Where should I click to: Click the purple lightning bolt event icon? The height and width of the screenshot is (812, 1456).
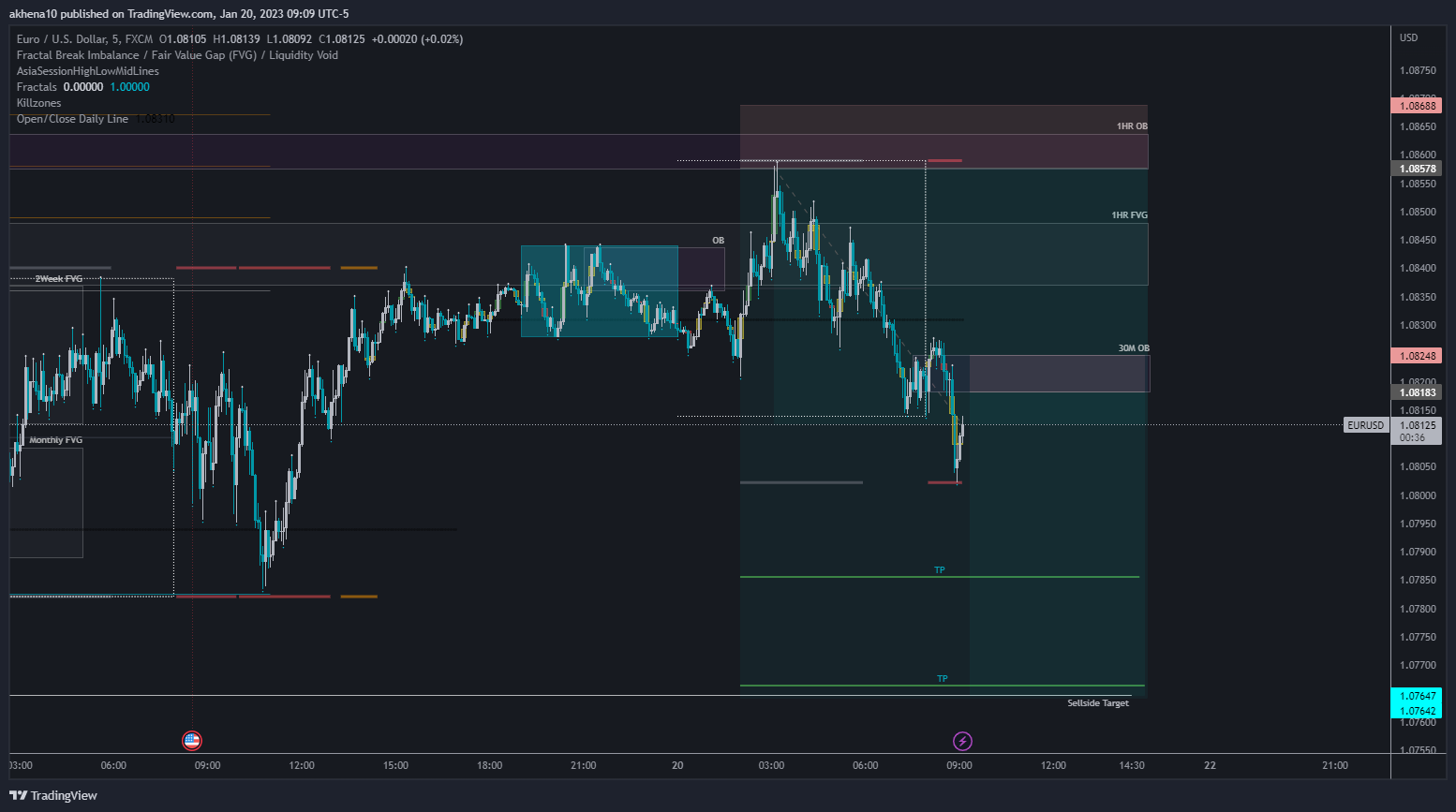[x=962, y=742]
